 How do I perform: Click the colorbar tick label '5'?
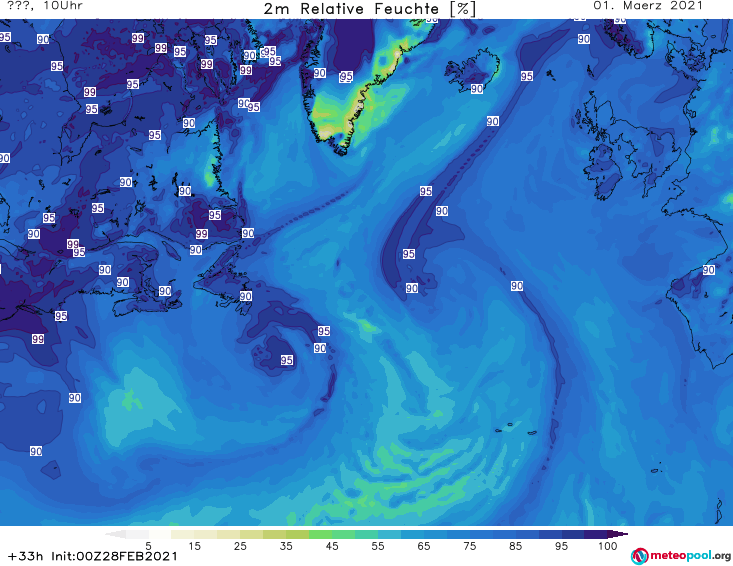pos(148,546)
